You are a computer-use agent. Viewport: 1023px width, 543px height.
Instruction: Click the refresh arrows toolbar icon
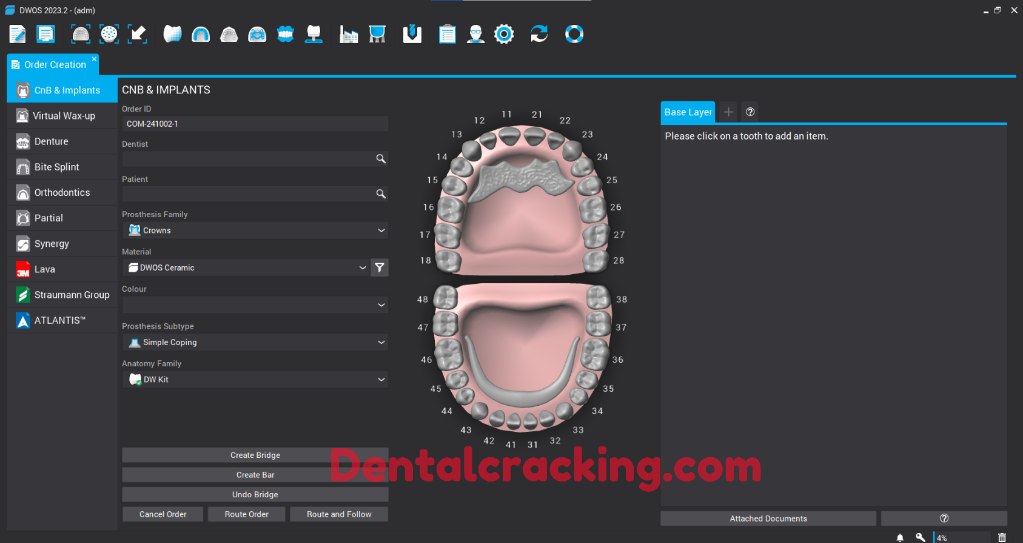539,34
